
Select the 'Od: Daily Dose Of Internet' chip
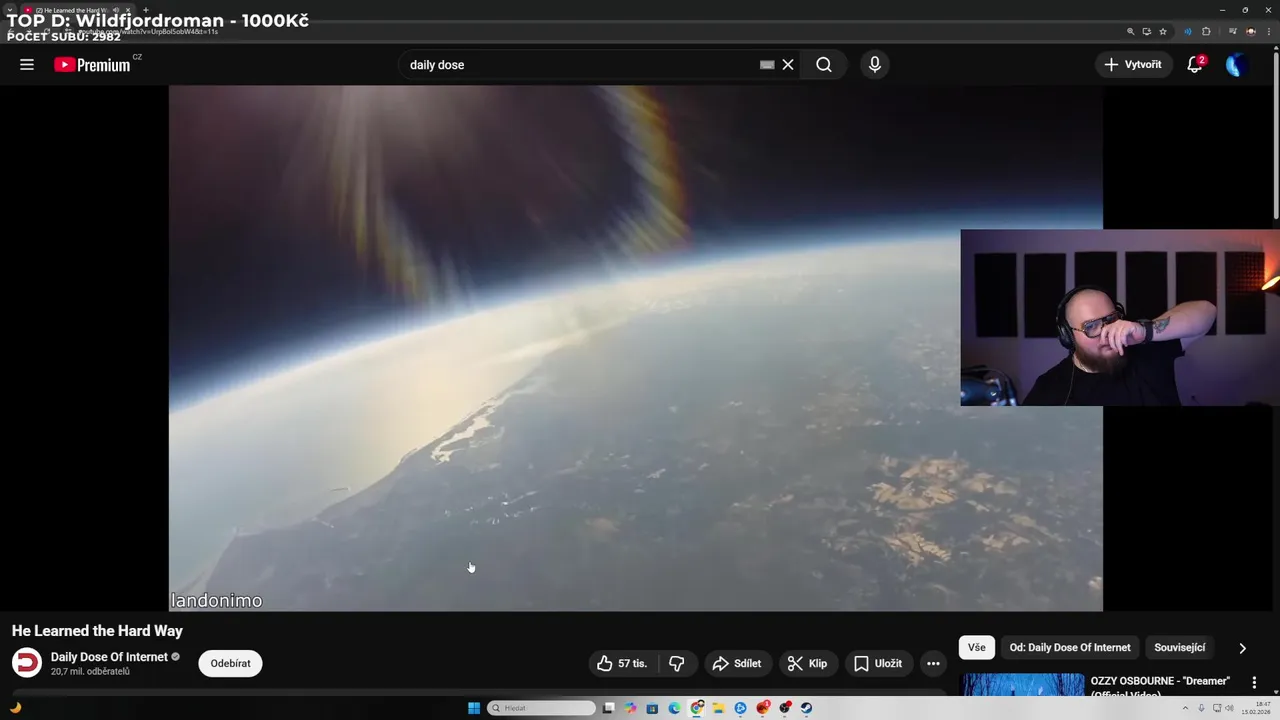pyautogui.click(x=1070, y=647)
